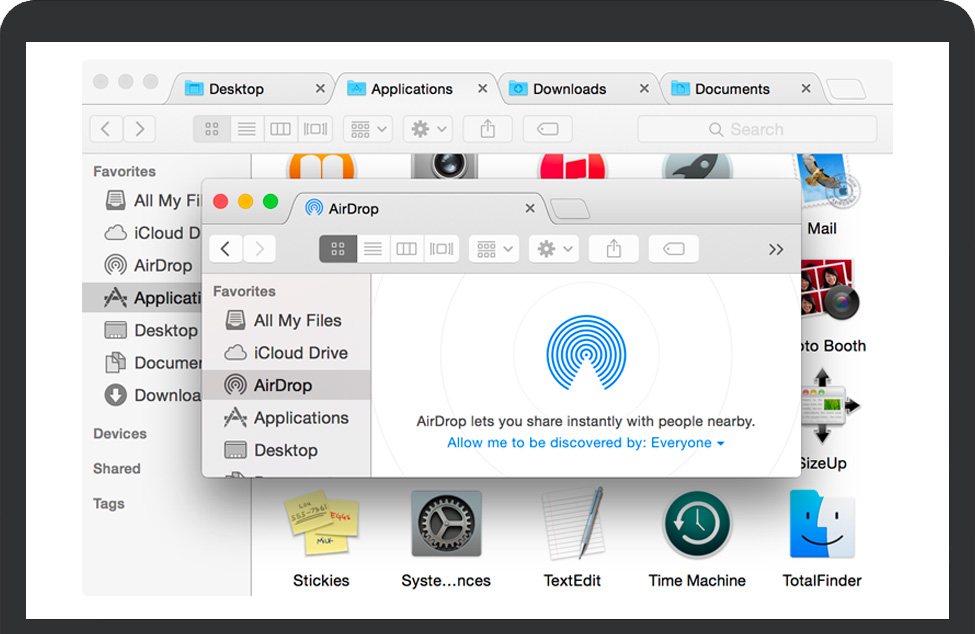Go back in the AirDrop window
975x634 pixels.
point(226,249)
